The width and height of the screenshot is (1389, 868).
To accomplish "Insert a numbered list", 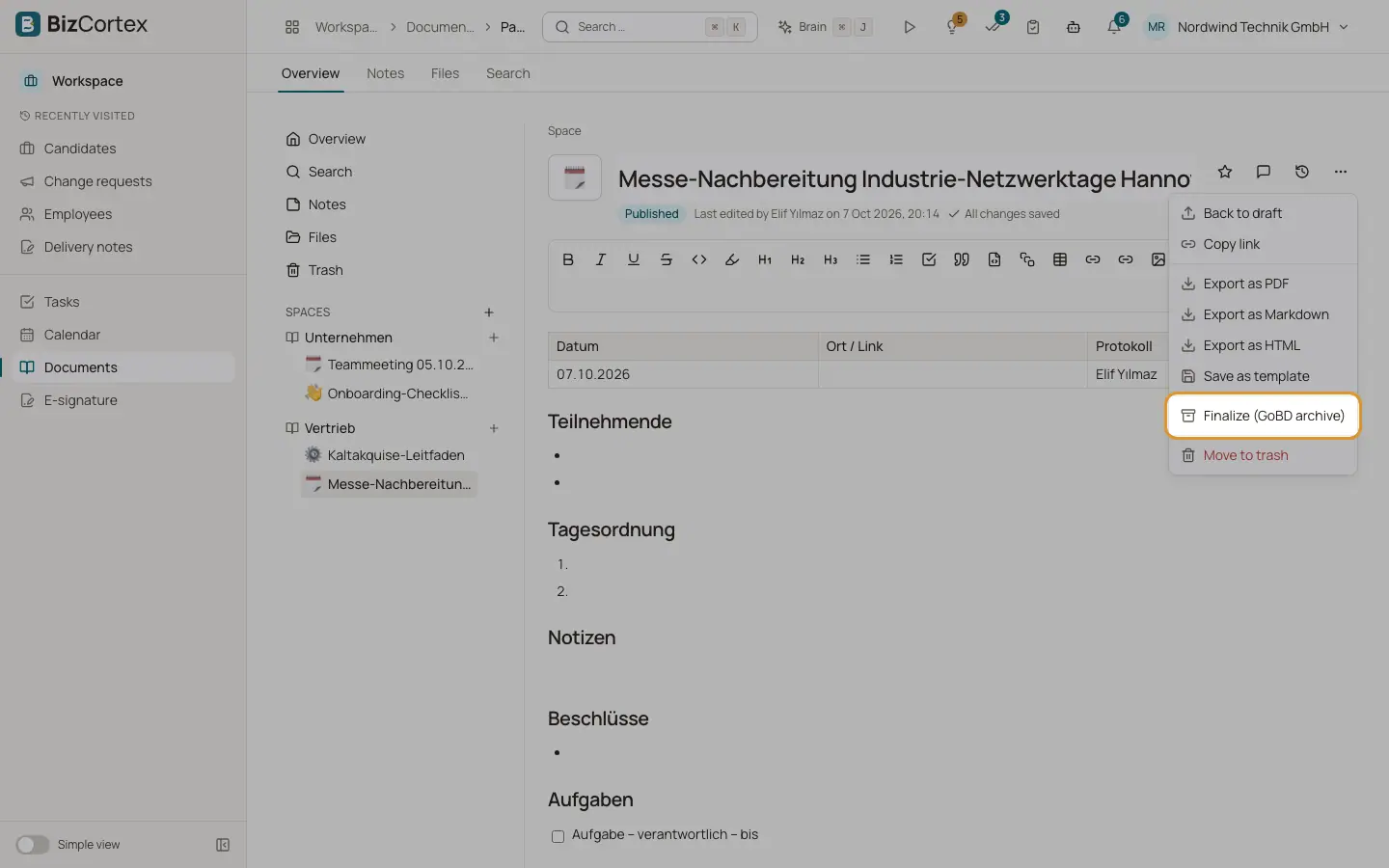I will point(896,259).
